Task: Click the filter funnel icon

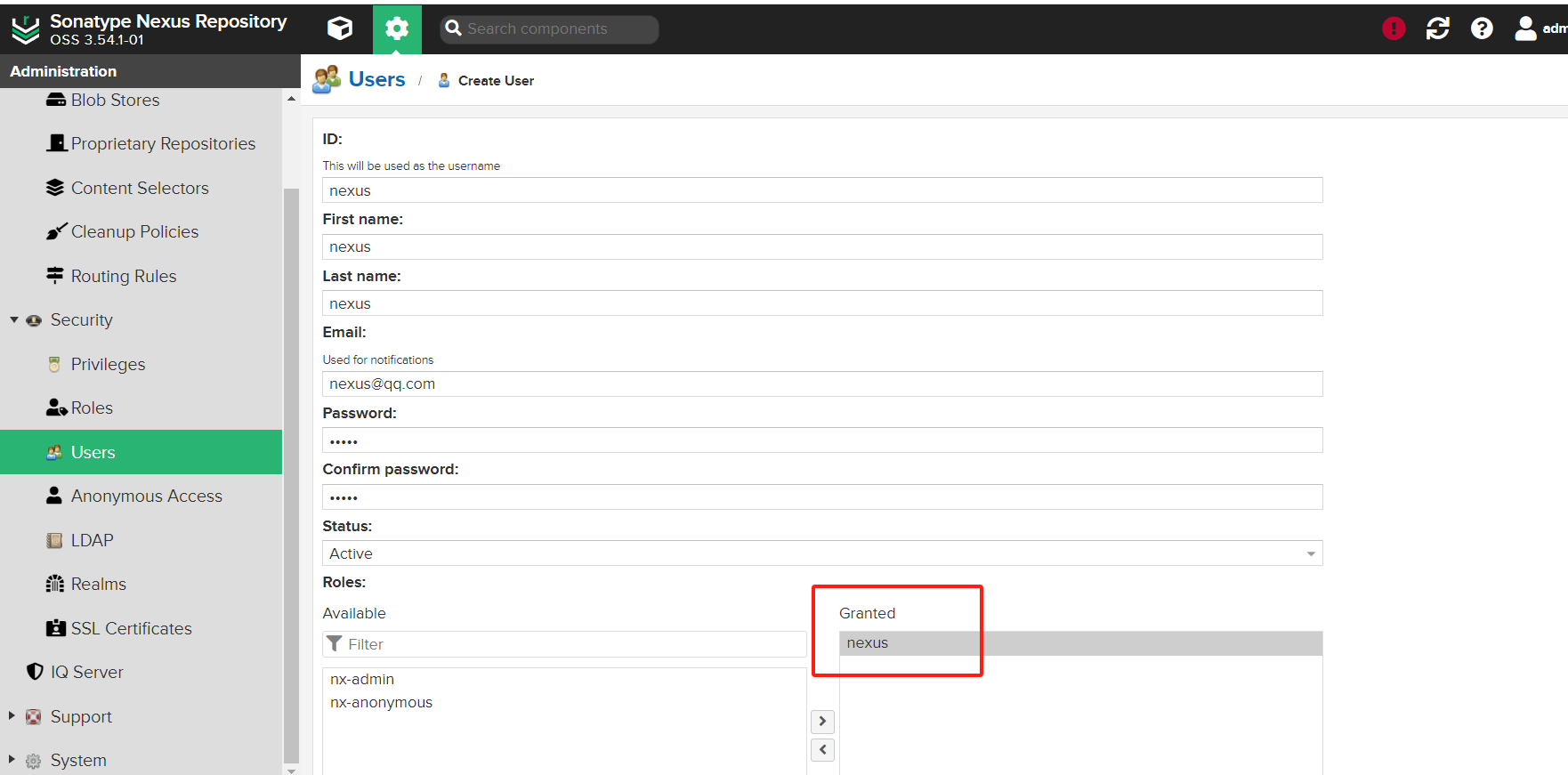Action: 335,643
